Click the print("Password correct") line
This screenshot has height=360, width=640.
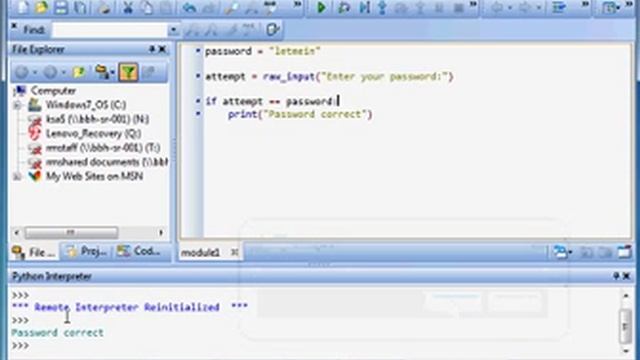tap(300, 115)
